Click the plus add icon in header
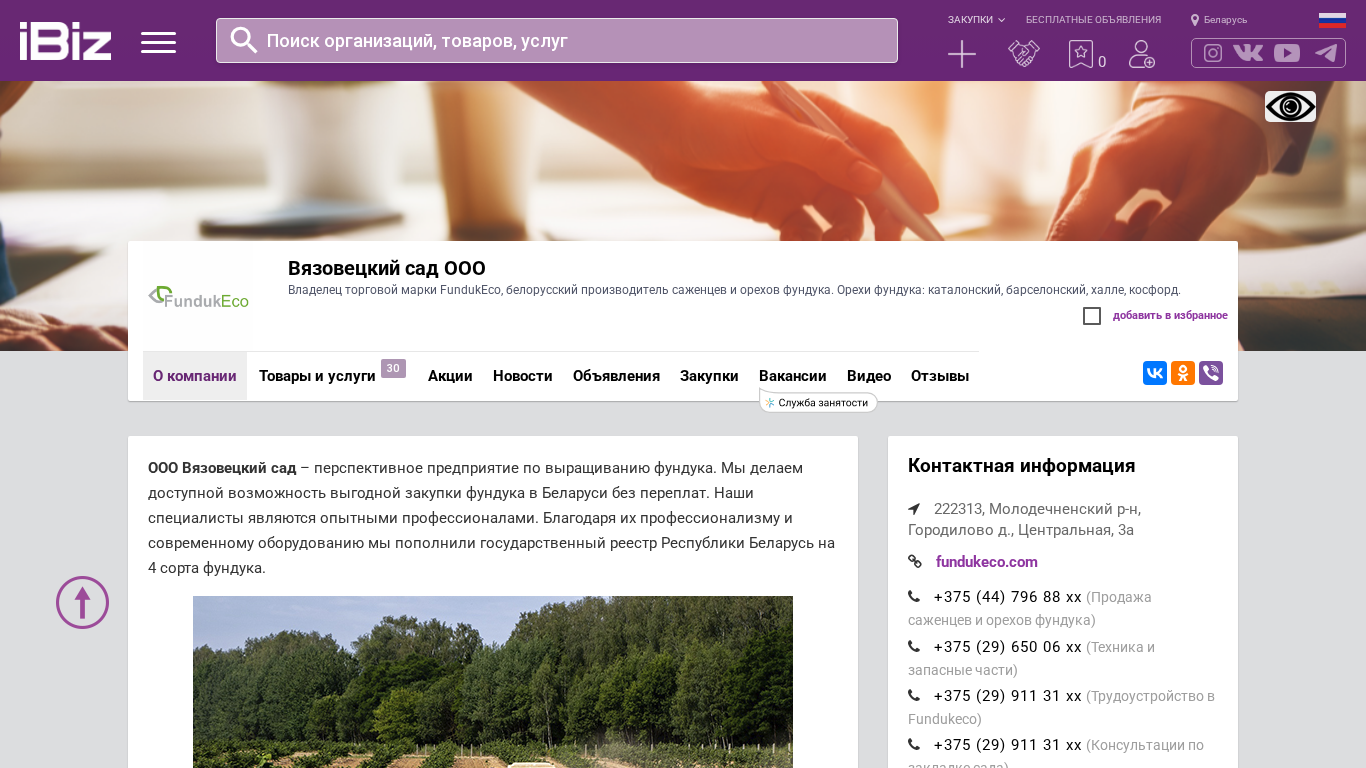 tap(962, 54)
